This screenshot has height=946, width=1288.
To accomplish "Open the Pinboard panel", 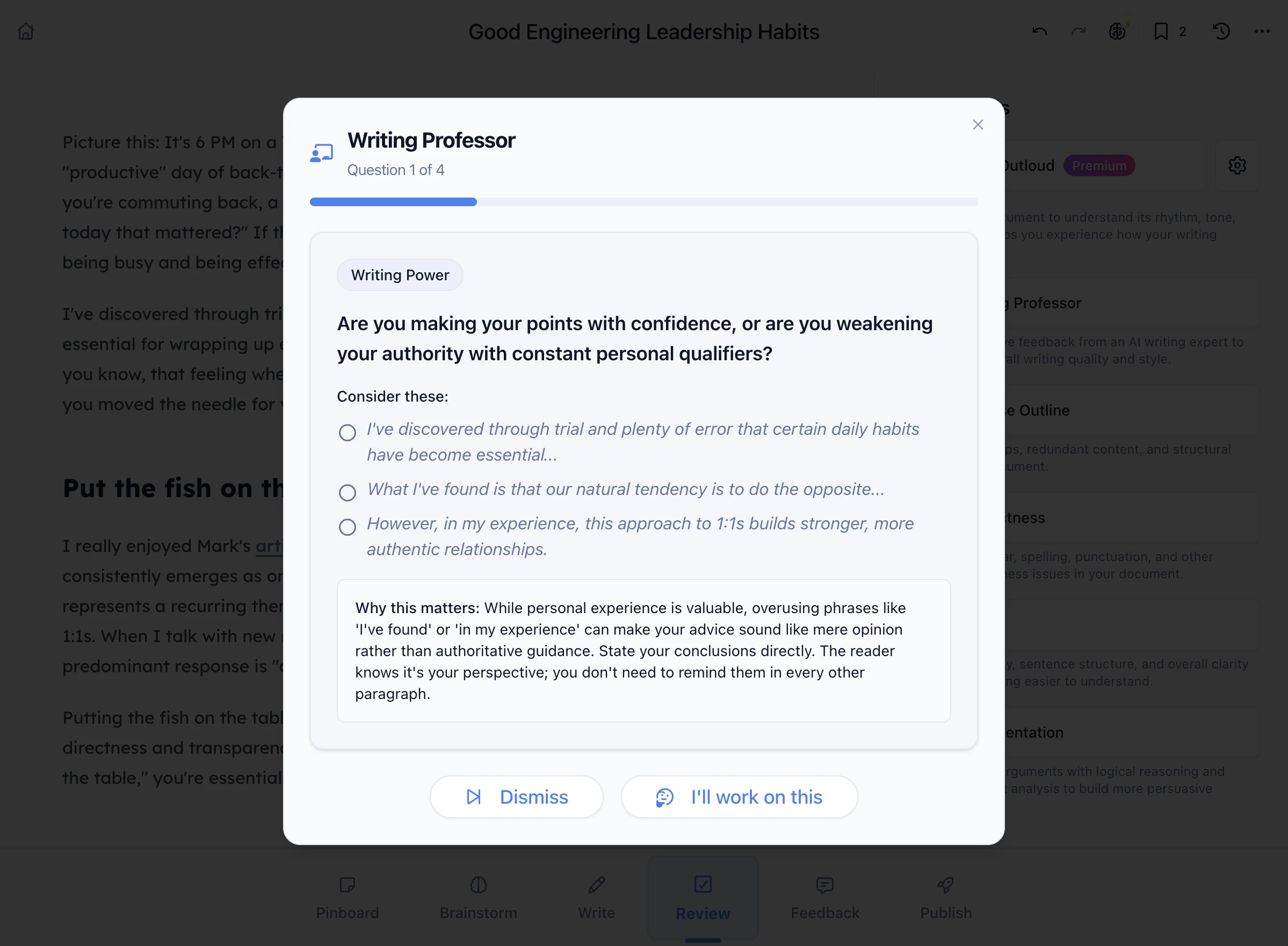I will [348, 898].
